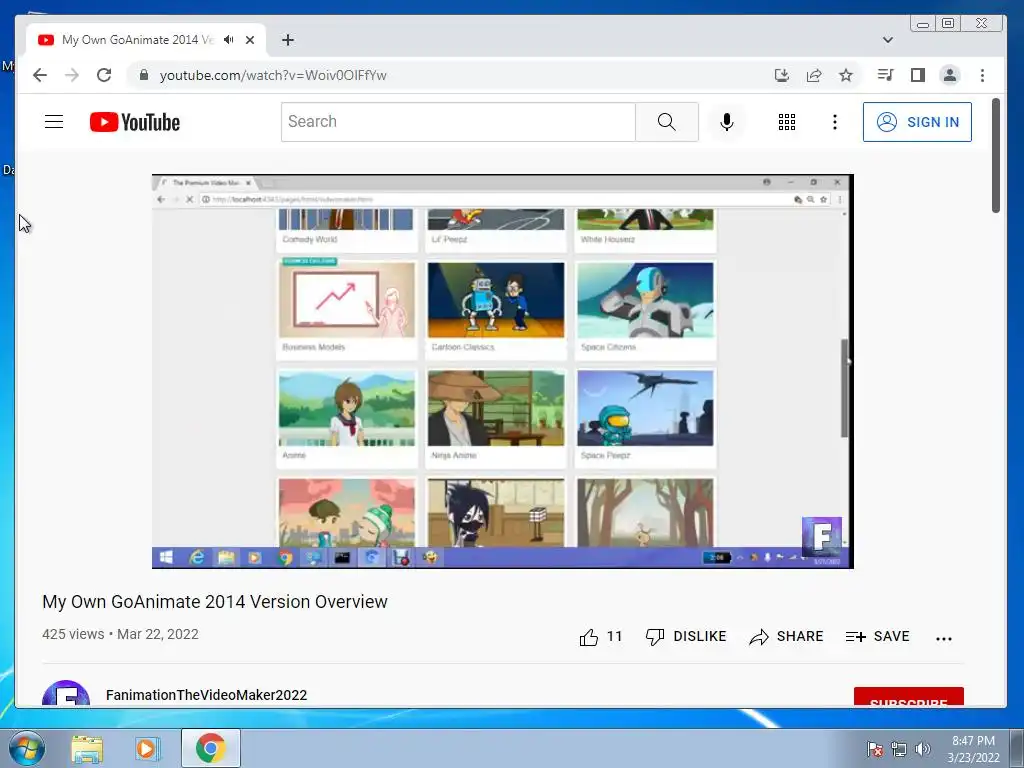This screenshot has width=1024, height=768.
Task: Mute tab via speaker icon on tab
Action: click(228, 40)
